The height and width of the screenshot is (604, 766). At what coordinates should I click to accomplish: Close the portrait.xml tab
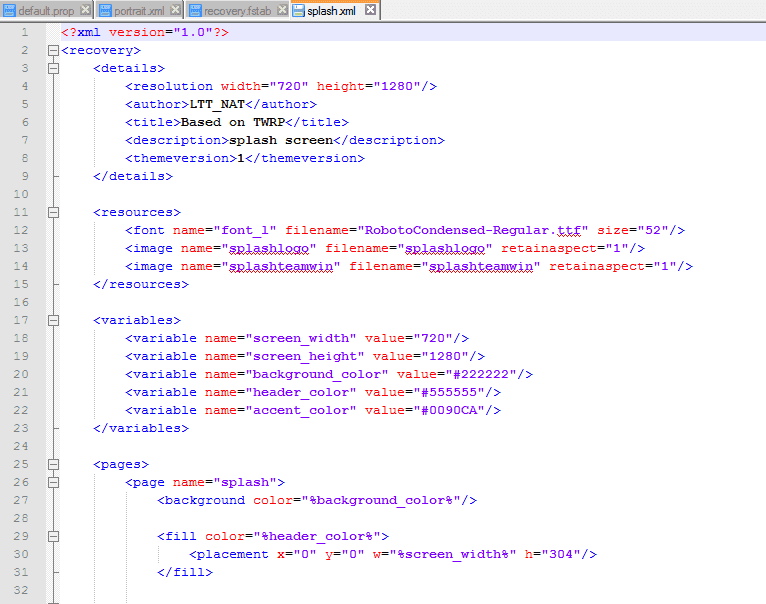(x=175, y=10)
